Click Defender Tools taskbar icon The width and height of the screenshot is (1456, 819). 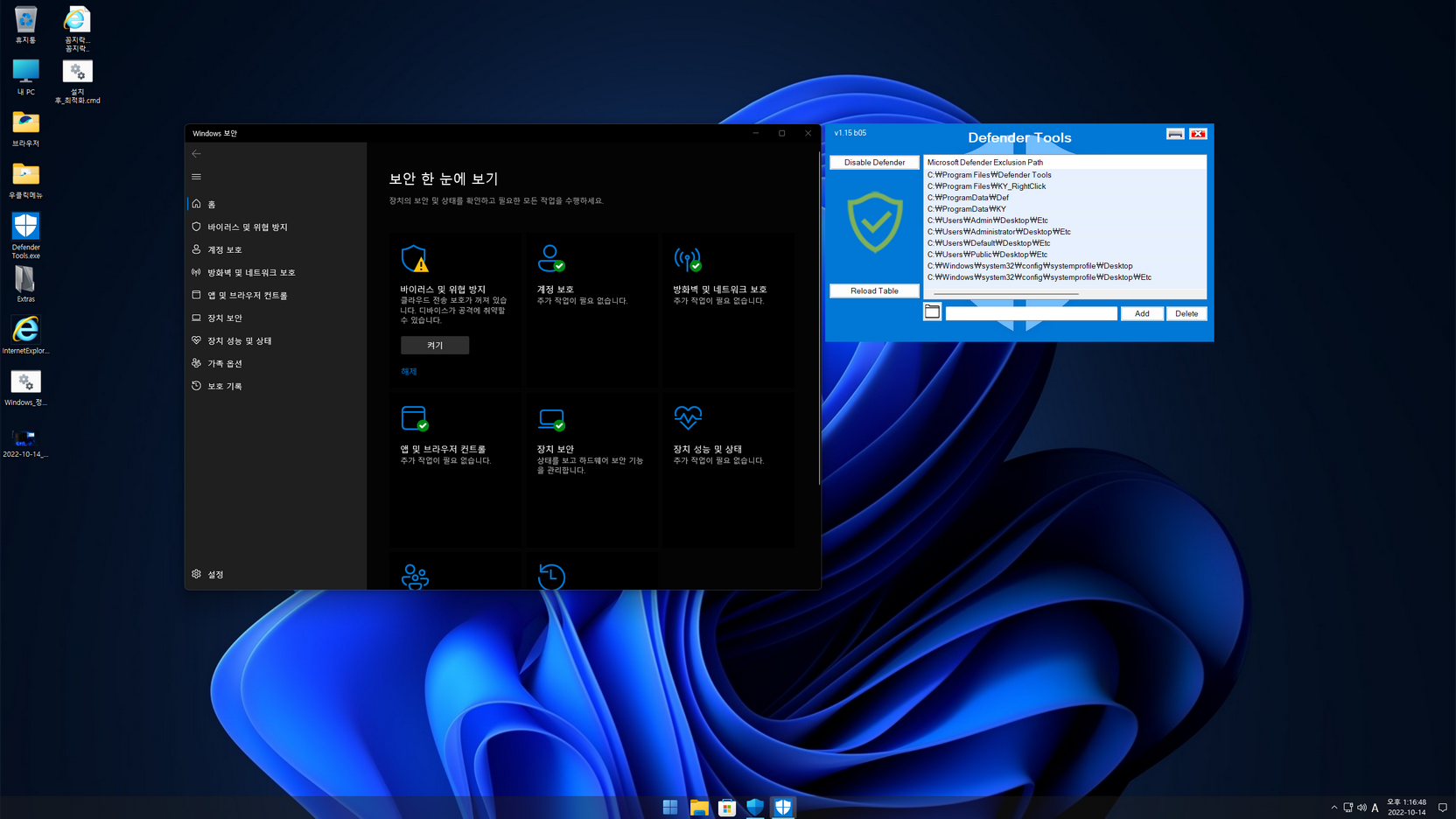pyautogui.click(x=783, y=807)
